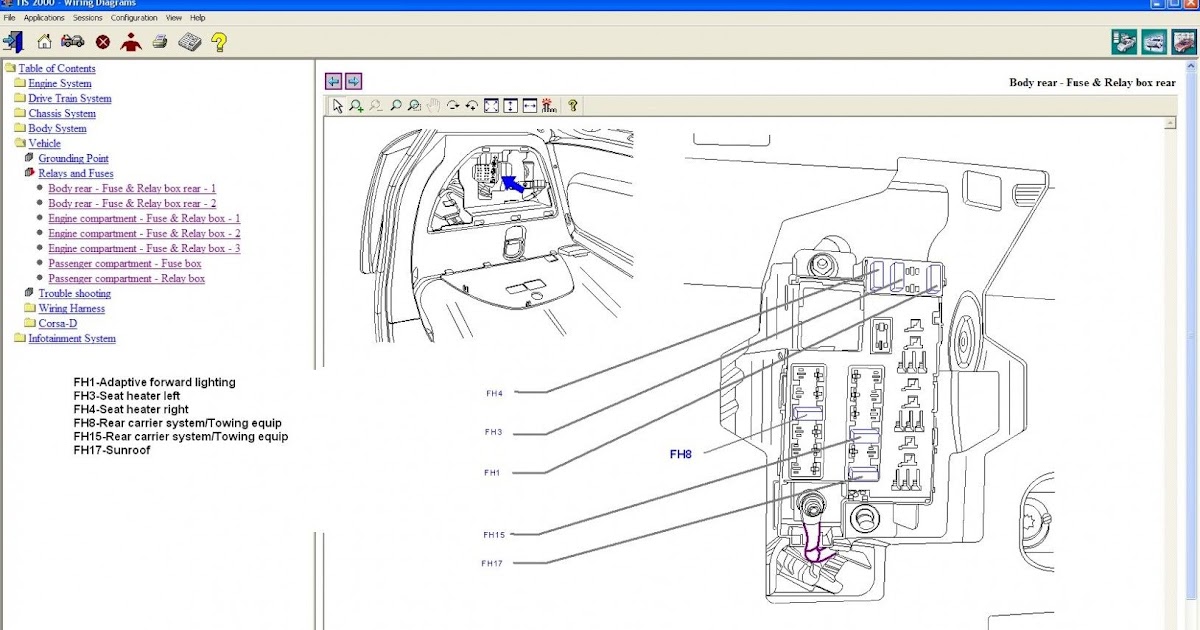
Task: Expand the Infotainment System folder icon
Action: (20, 338)
